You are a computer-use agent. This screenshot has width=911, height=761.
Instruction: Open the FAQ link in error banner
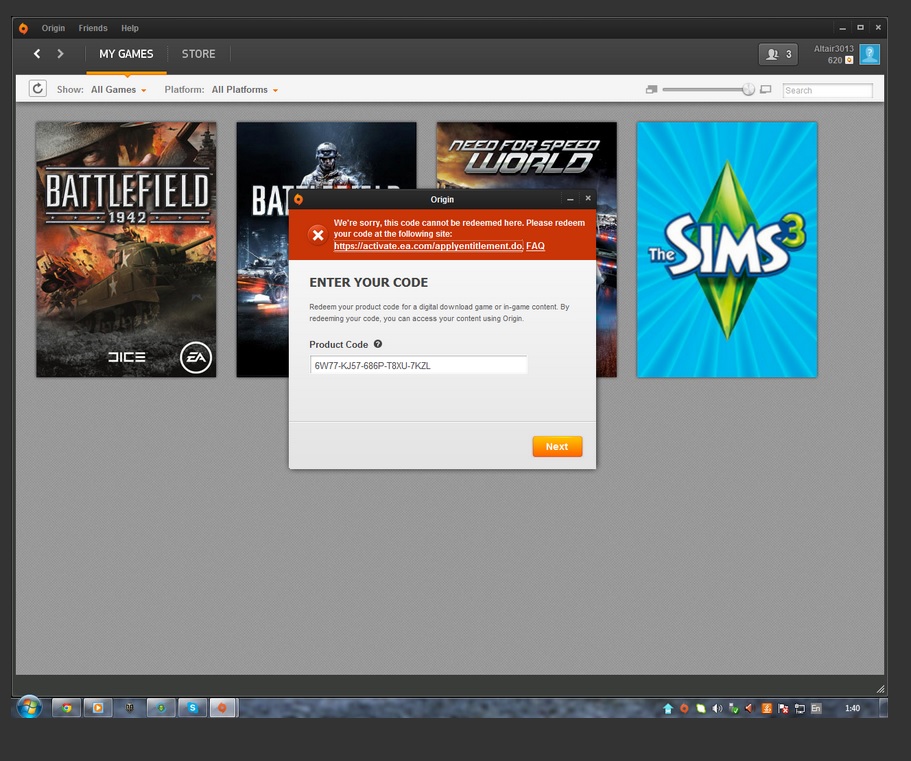(x=535, y=246)
